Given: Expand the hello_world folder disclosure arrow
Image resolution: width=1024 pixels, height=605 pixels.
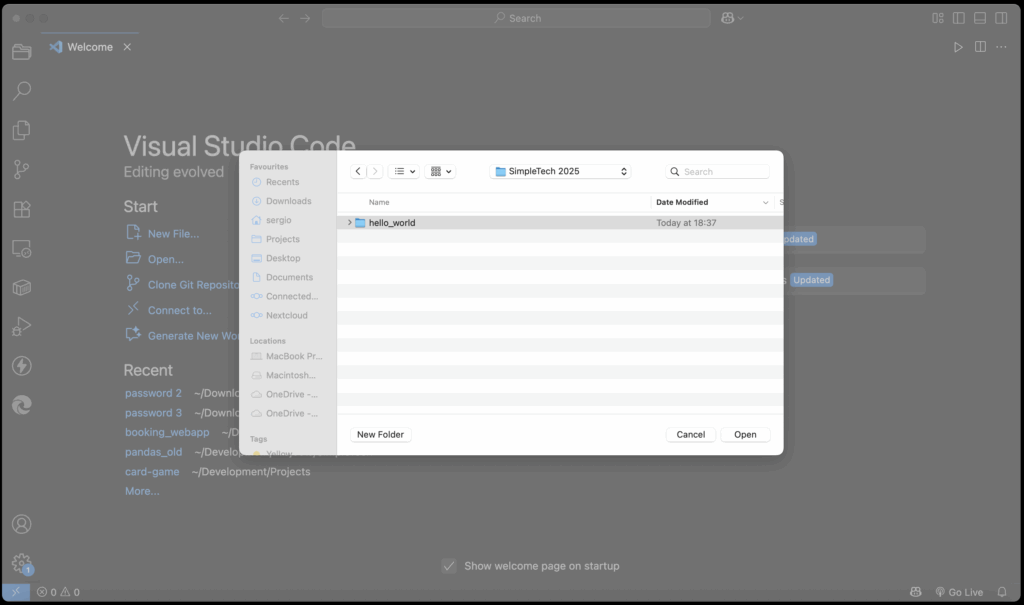Looking at the screenshot, I should [349, 223].
